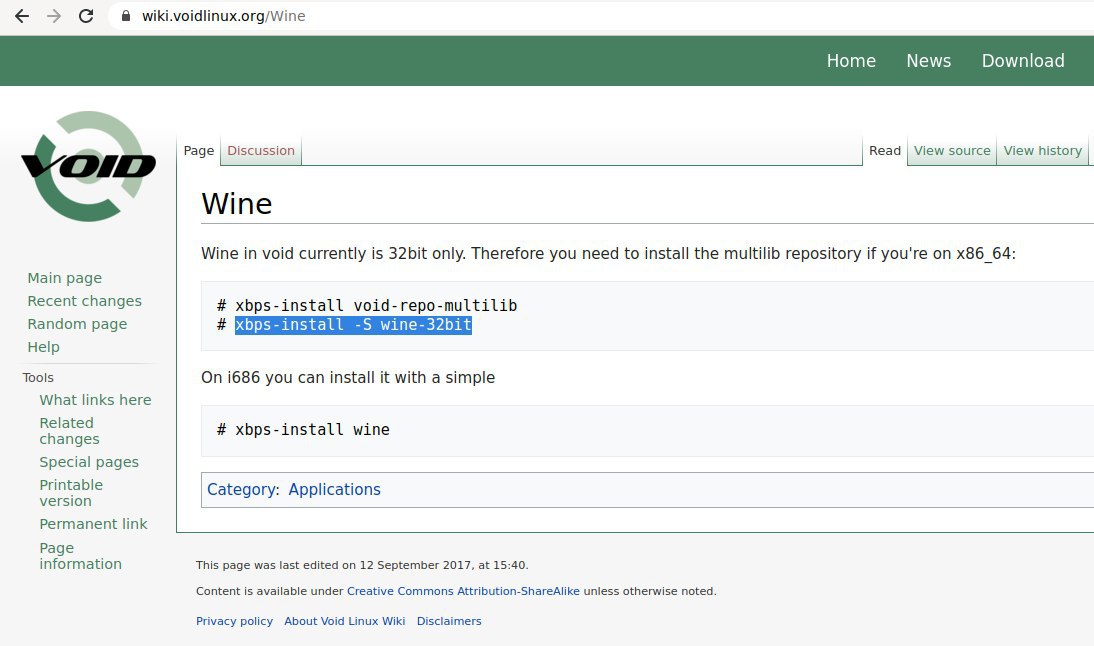This screenshot has width=1094, height=646.
Task: Open the View history tab
Action: [1042, 151]
